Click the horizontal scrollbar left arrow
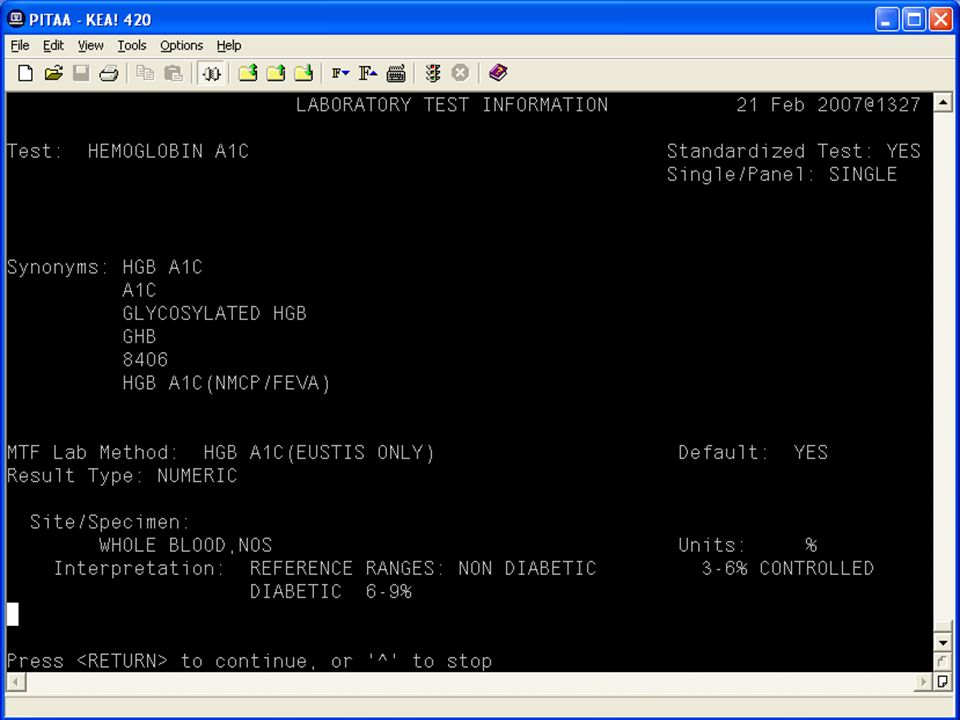960x720 pixels. [x=15, y=681]
